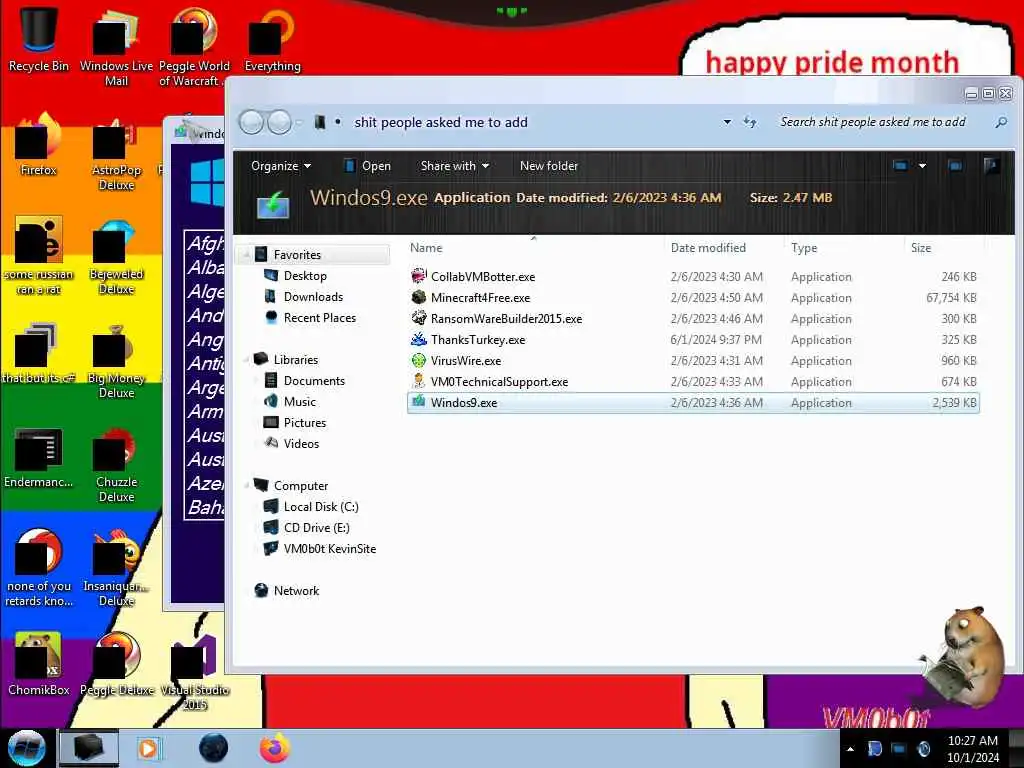Open the Recycle Bin desktop icon
1024x768 pixels.
(39, 39)
